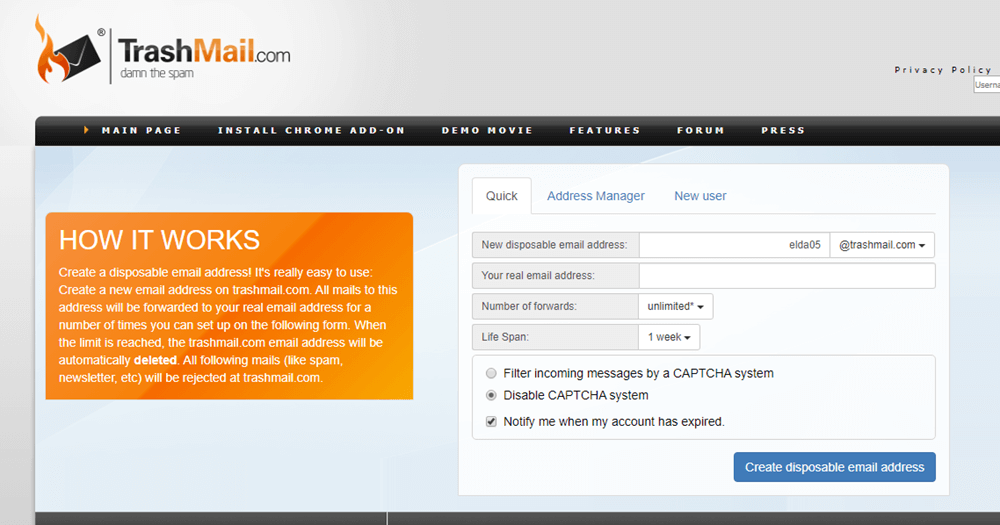Screen dimensions: 1000x525
Task: Select Disable CAPTCHA system radio button
Action: click(490, 395)
